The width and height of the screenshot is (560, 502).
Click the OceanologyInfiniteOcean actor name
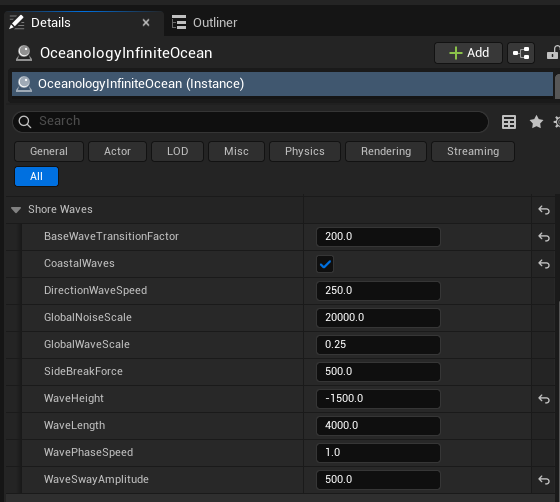[x=126, y=53]
